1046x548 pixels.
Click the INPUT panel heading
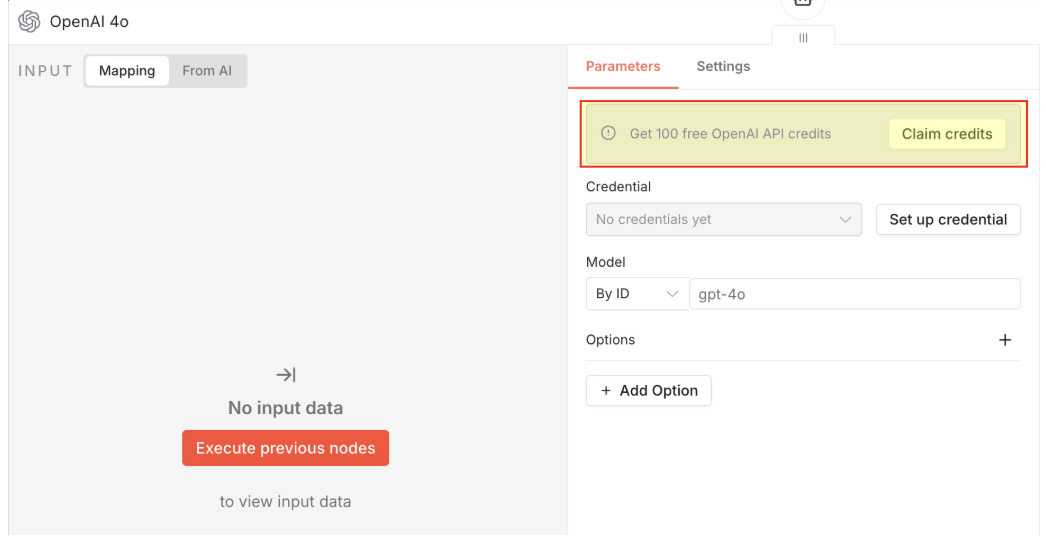pyautogui.click(x=45, y=71)
